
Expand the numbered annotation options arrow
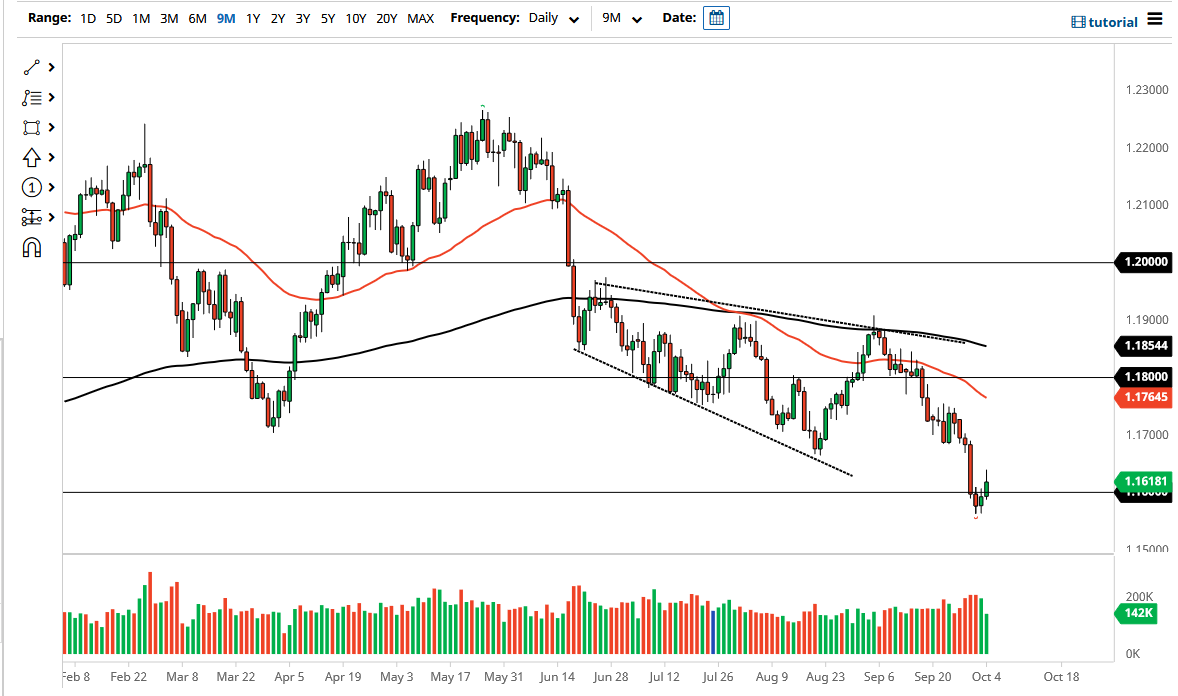51,187
